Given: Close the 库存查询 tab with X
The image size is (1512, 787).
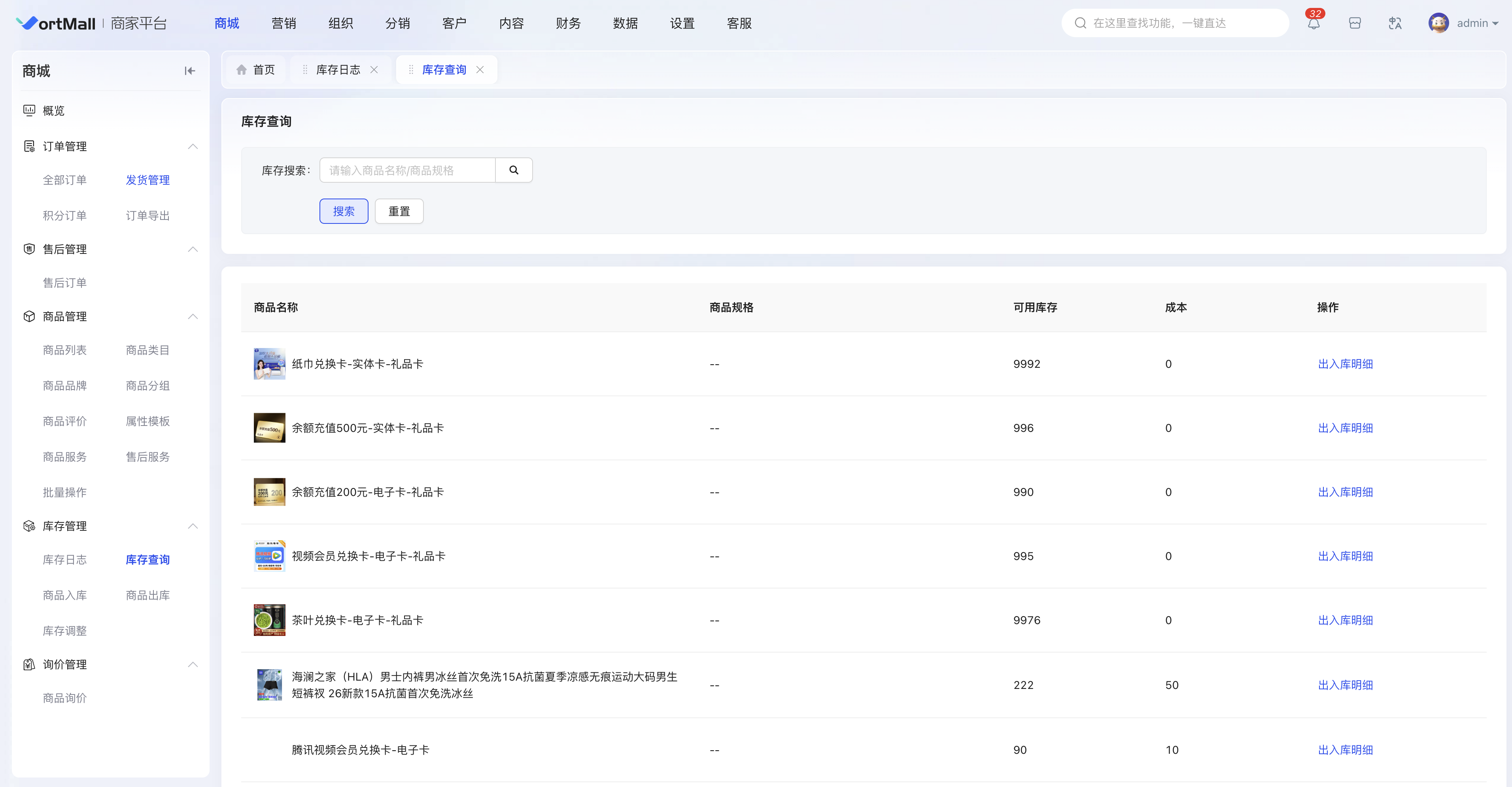Looking at the screenshot, I should pyautogui.click(x=480, y=70).
